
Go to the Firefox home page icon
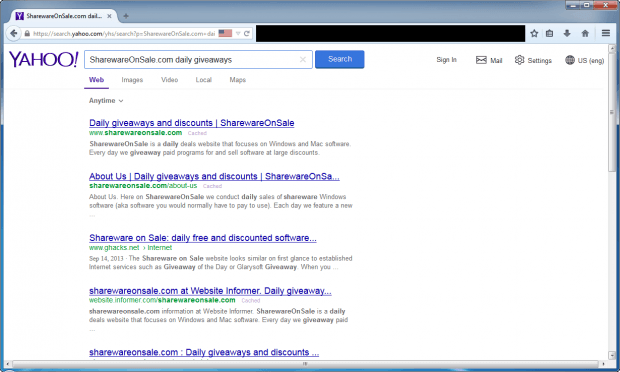585,34
